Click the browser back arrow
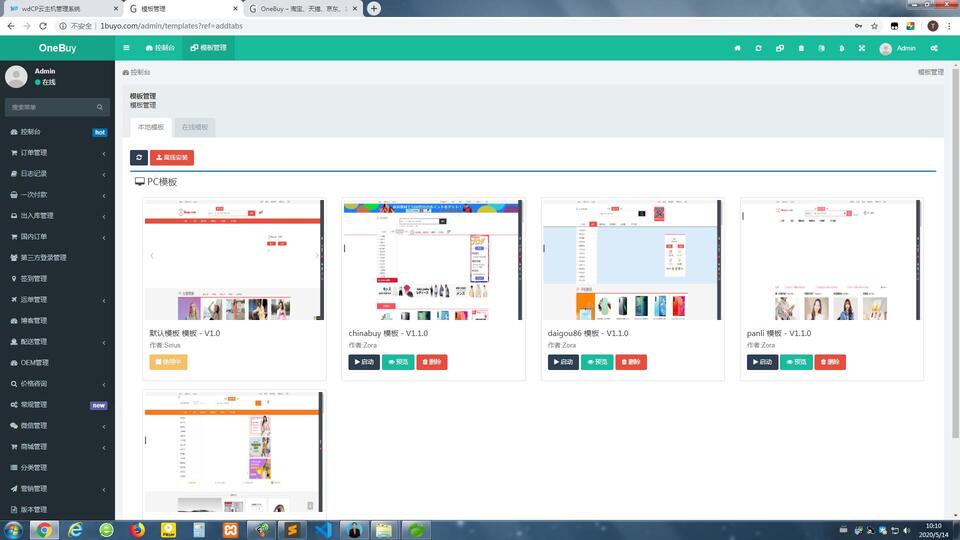960x540 pixels. [x=11, y=26]
